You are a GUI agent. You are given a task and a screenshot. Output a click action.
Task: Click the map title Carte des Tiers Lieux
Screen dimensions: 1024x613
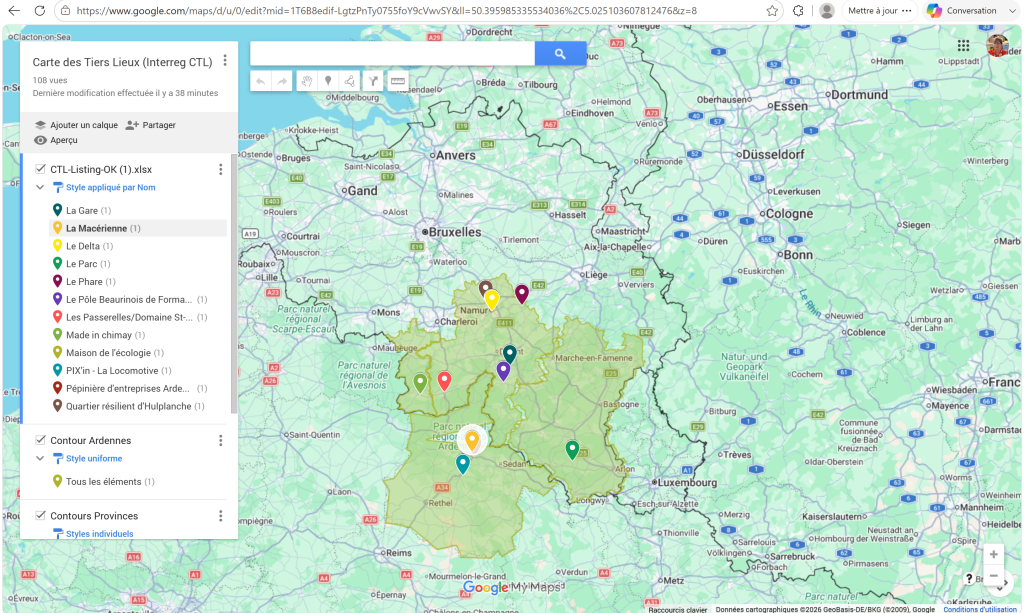[123, 62]
